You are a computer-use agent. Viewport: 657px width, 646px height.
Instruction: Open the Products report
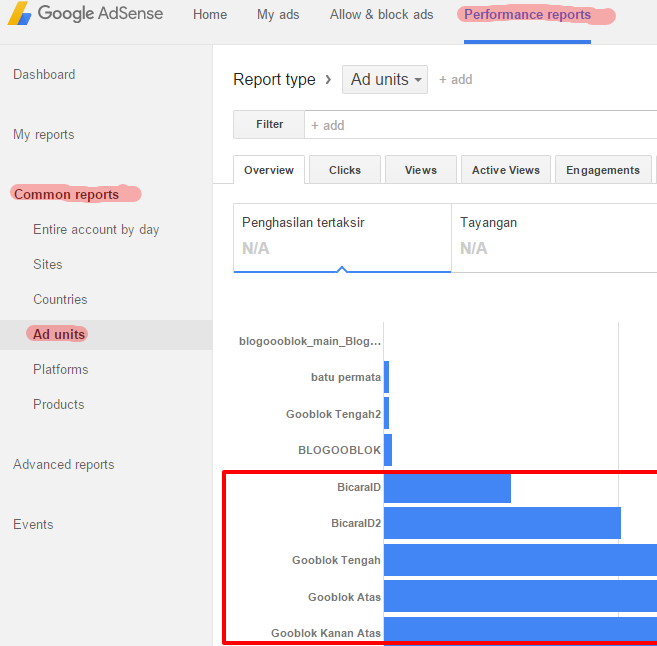[59, 404]
